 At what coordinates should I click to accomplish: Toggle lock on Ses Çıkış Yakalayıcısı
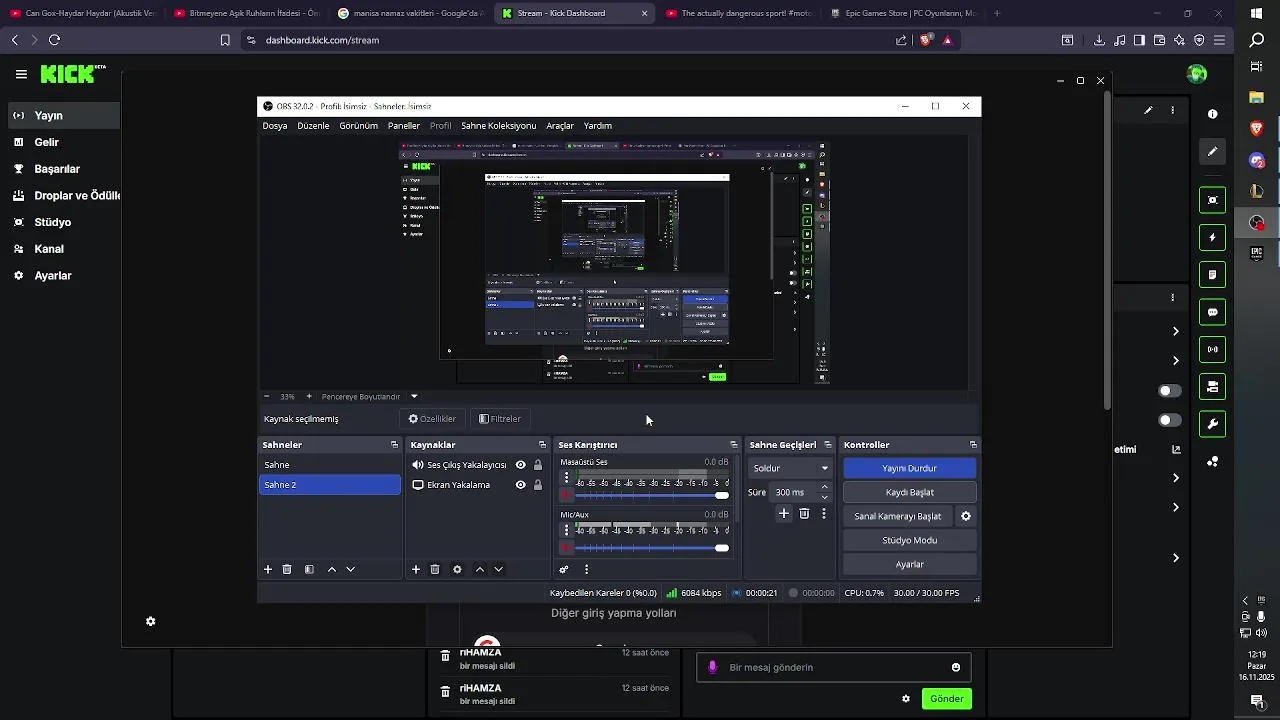(x=538, y=465)
